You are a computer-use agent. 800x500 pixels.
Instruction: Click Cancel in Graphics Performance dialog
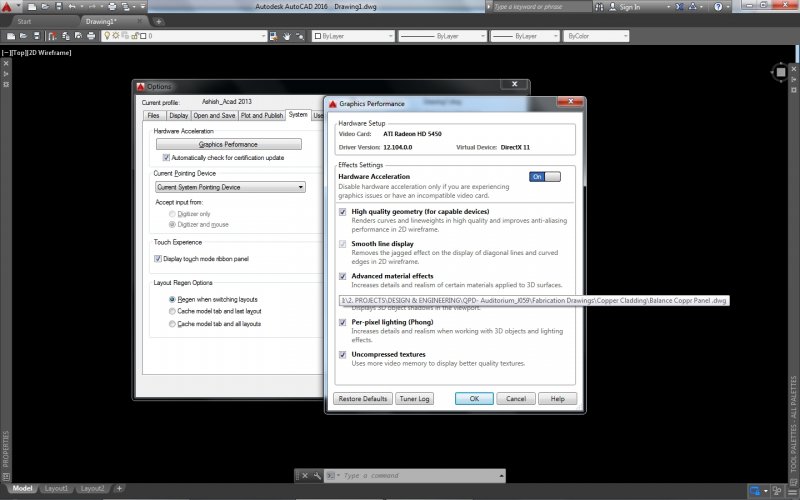516,398
